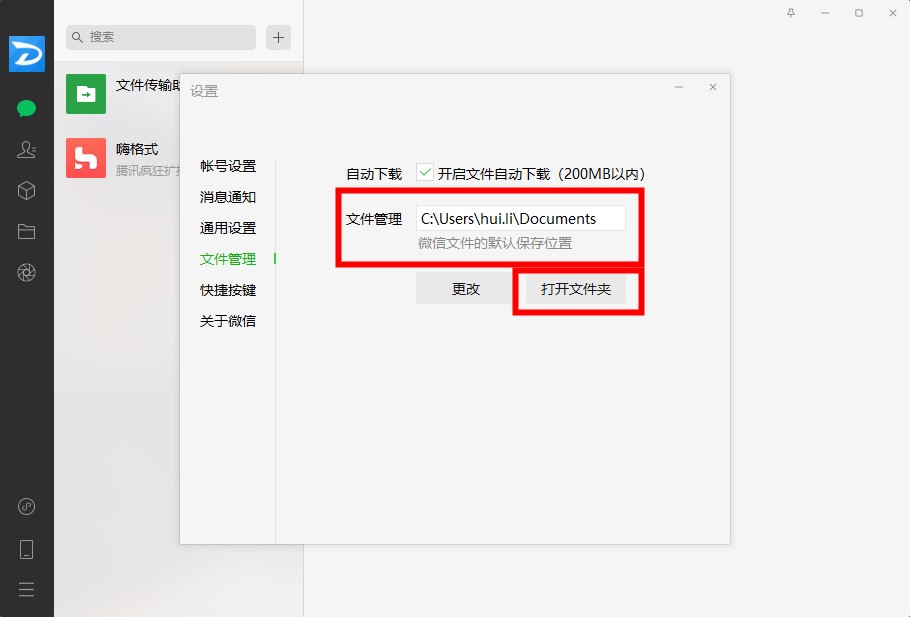The height and width of the screenshot is (617, 910).
Task: Switch to the 帐号设置 settings tab
Action: 228,167
